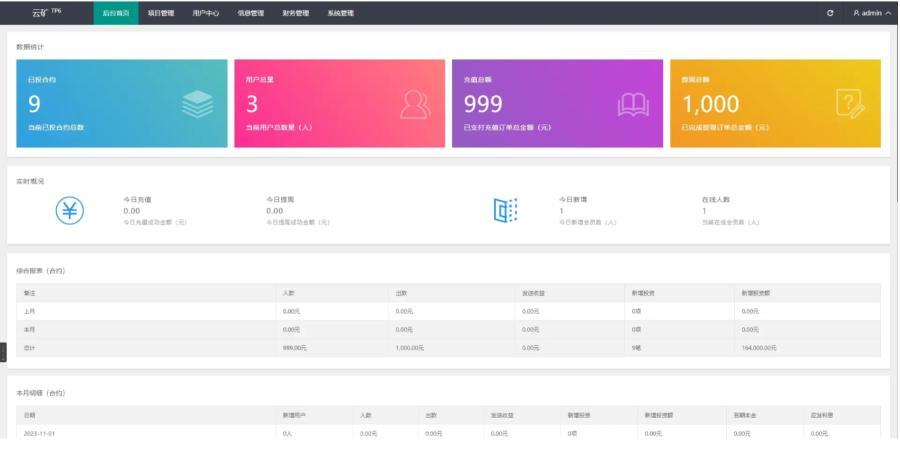
Task: Click the 上月 row label
Action: (x=29, y=311)
